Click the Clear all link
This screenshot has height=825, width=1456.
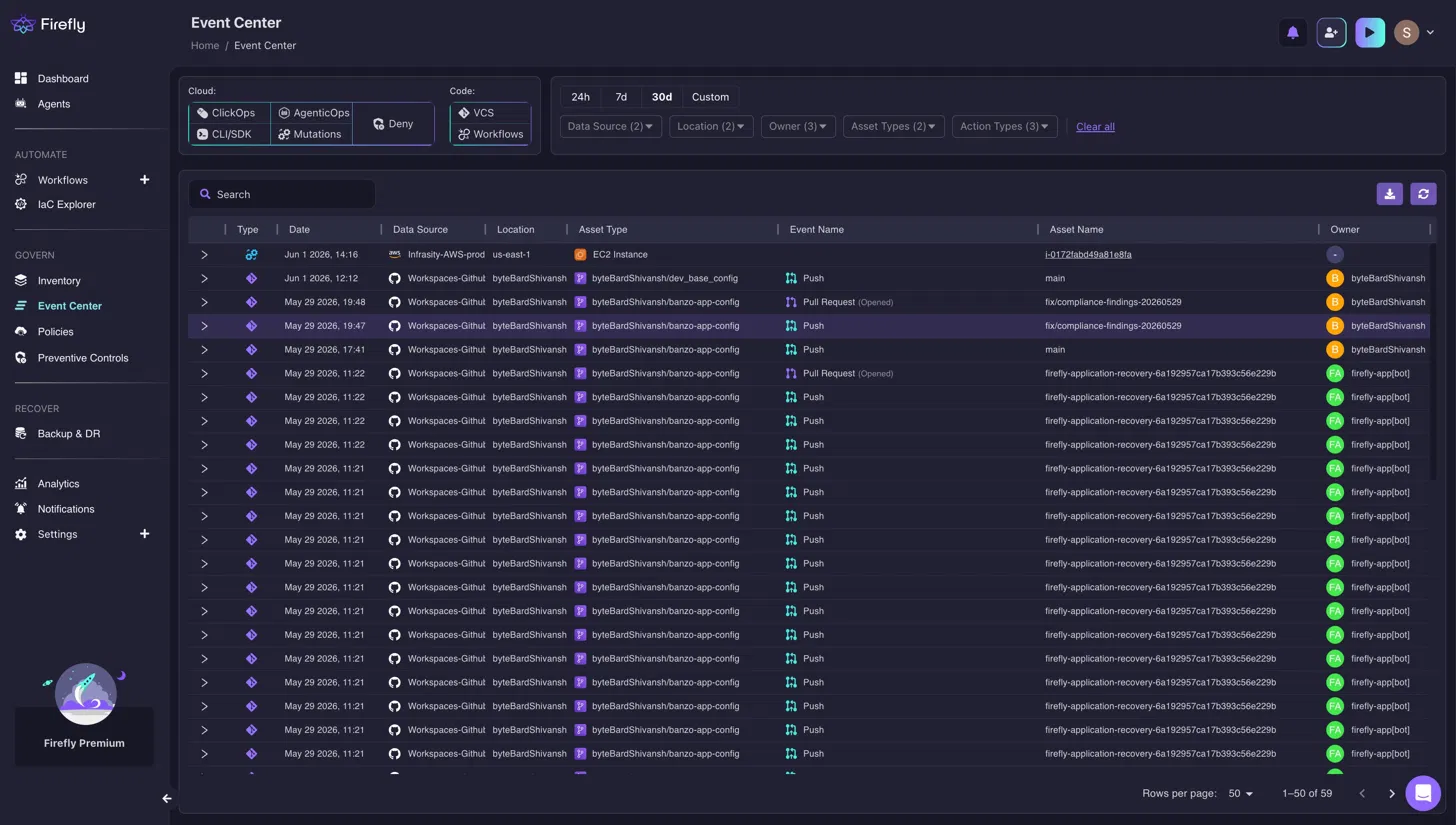[1095, 127]
